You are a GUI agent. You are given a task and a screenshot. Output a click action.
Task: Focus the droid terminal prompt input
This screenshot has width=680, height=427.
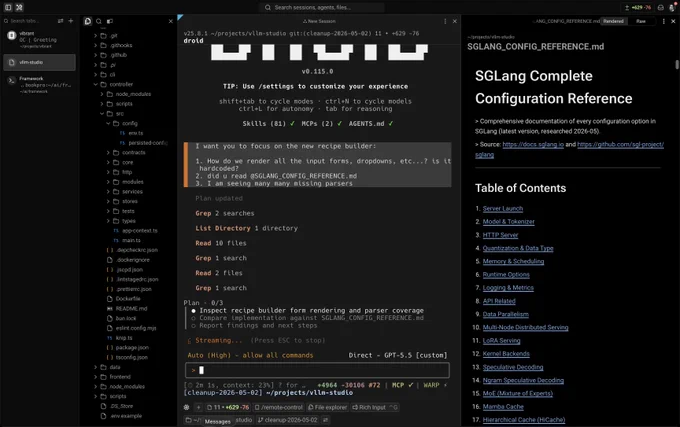click(x=317, y=370)
